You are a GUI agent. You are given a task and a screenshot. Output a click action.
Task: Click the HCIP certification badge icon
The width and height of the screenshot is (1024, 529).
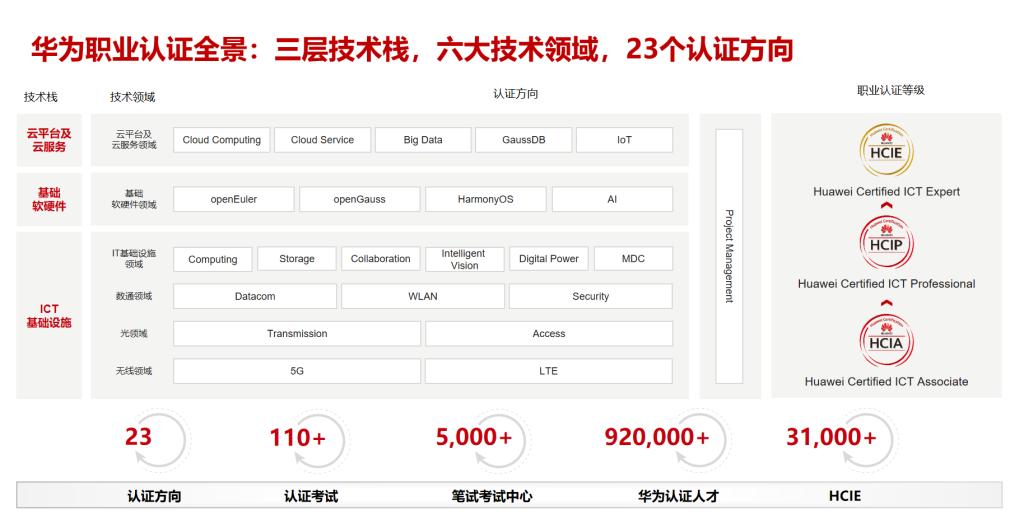coord(885,244)
